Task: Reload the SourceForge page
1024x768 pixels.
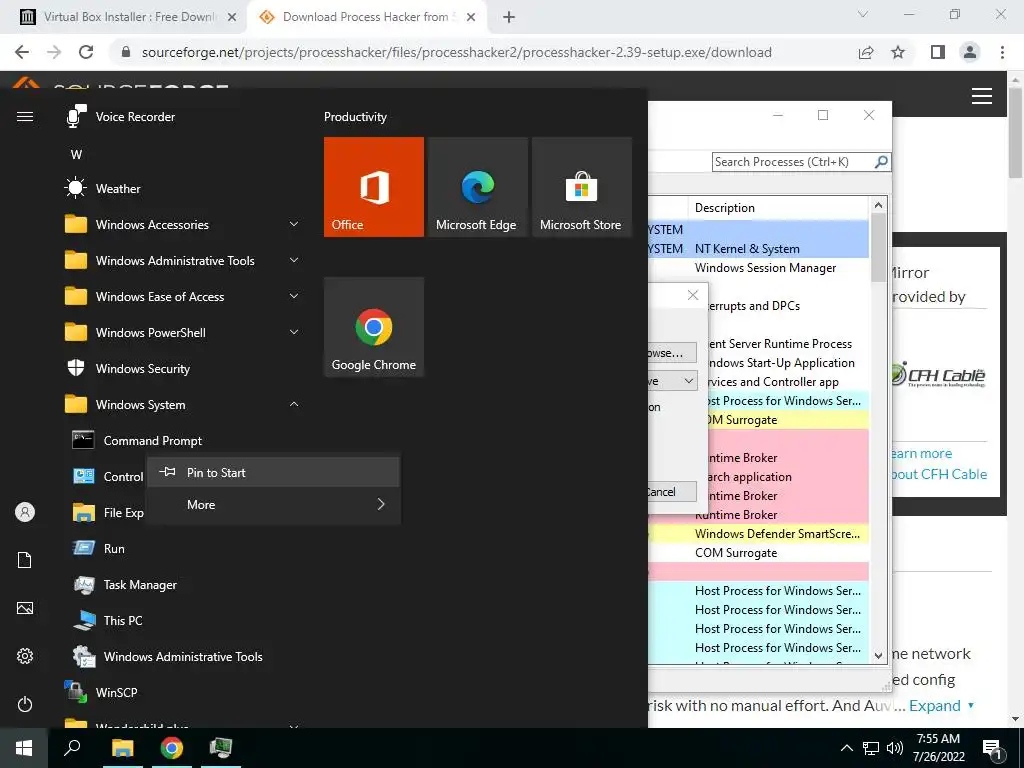Action: tap(86, 52)
